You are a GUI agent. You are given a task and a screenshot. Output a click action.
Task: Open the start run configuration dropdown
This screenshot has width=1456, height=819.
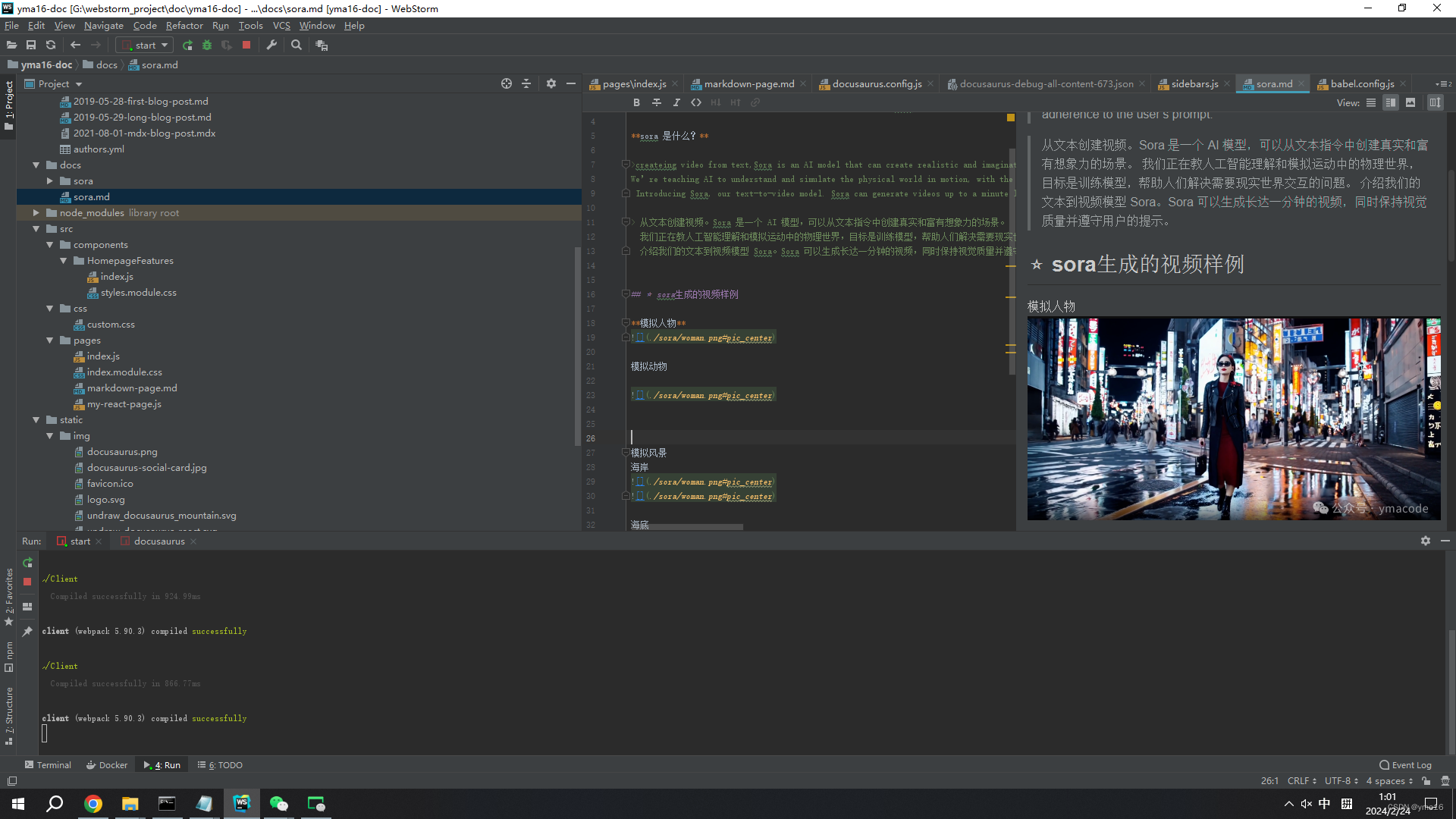click(x=145, y=45)
